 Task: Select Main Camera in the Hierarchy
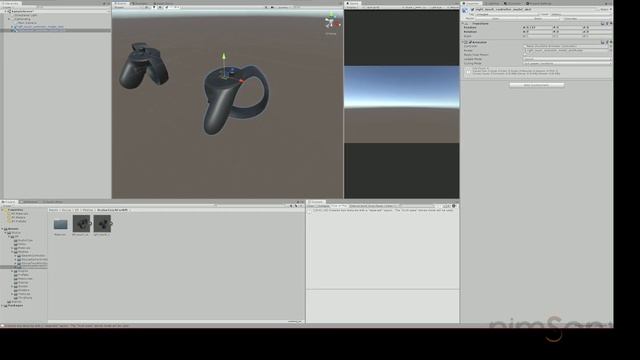click(27, 23)
